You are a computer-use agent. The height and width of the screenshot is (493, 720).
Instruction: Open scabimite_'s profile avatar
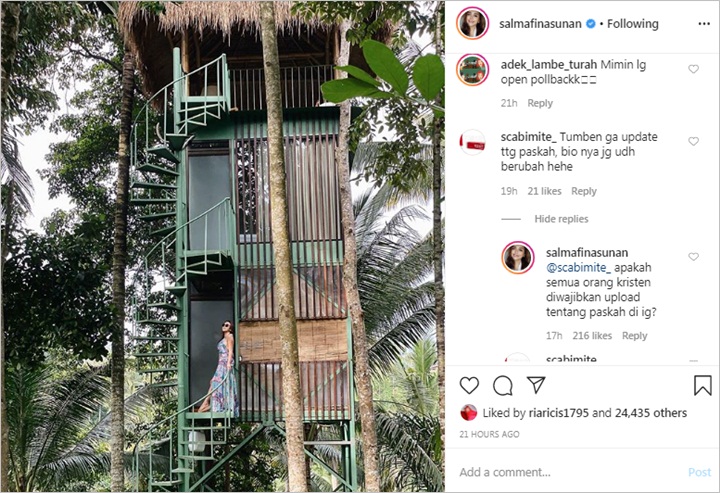tap(472, 143)
